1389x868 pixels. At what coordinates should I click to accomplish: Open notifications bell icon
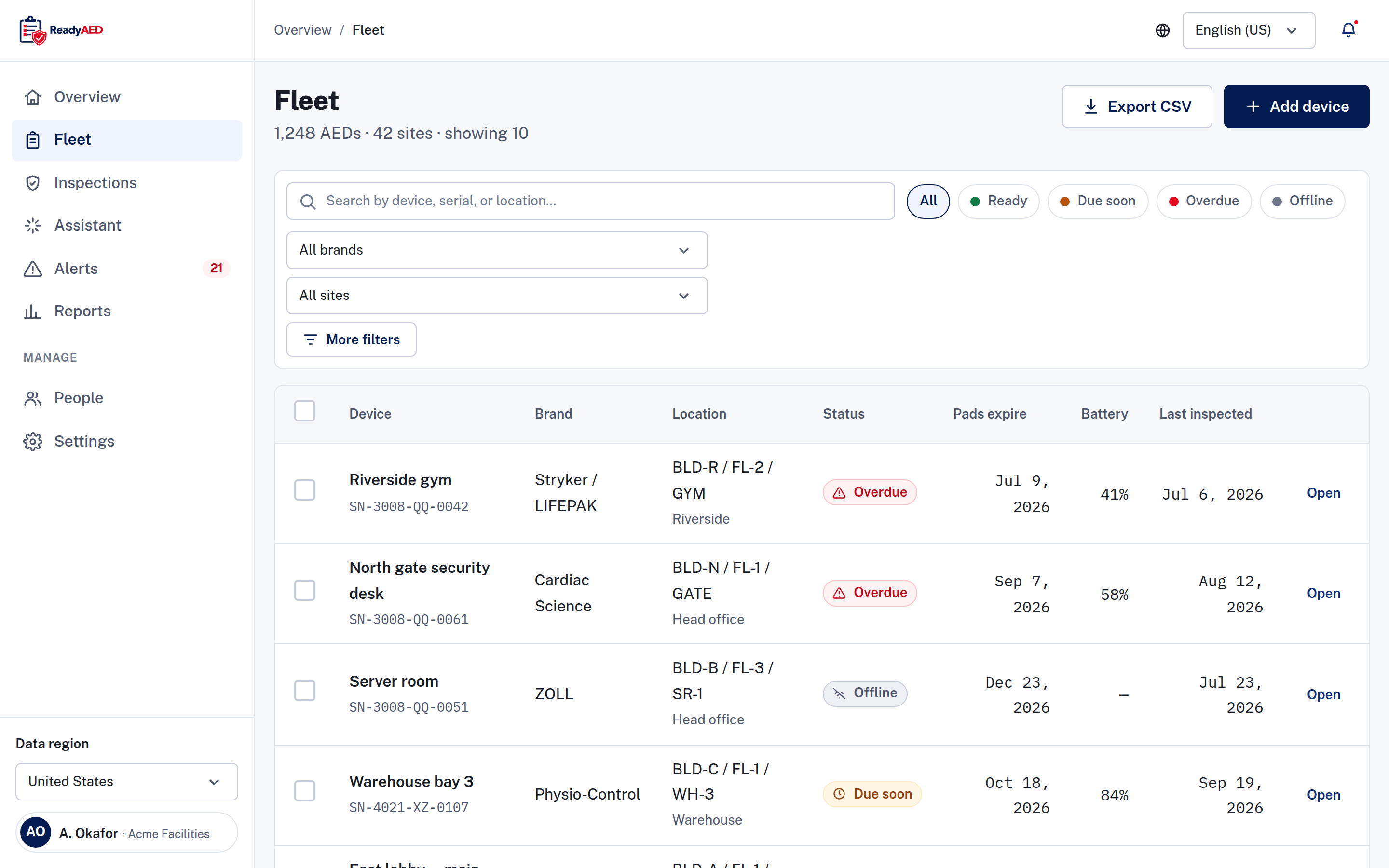coord(1348,30)
